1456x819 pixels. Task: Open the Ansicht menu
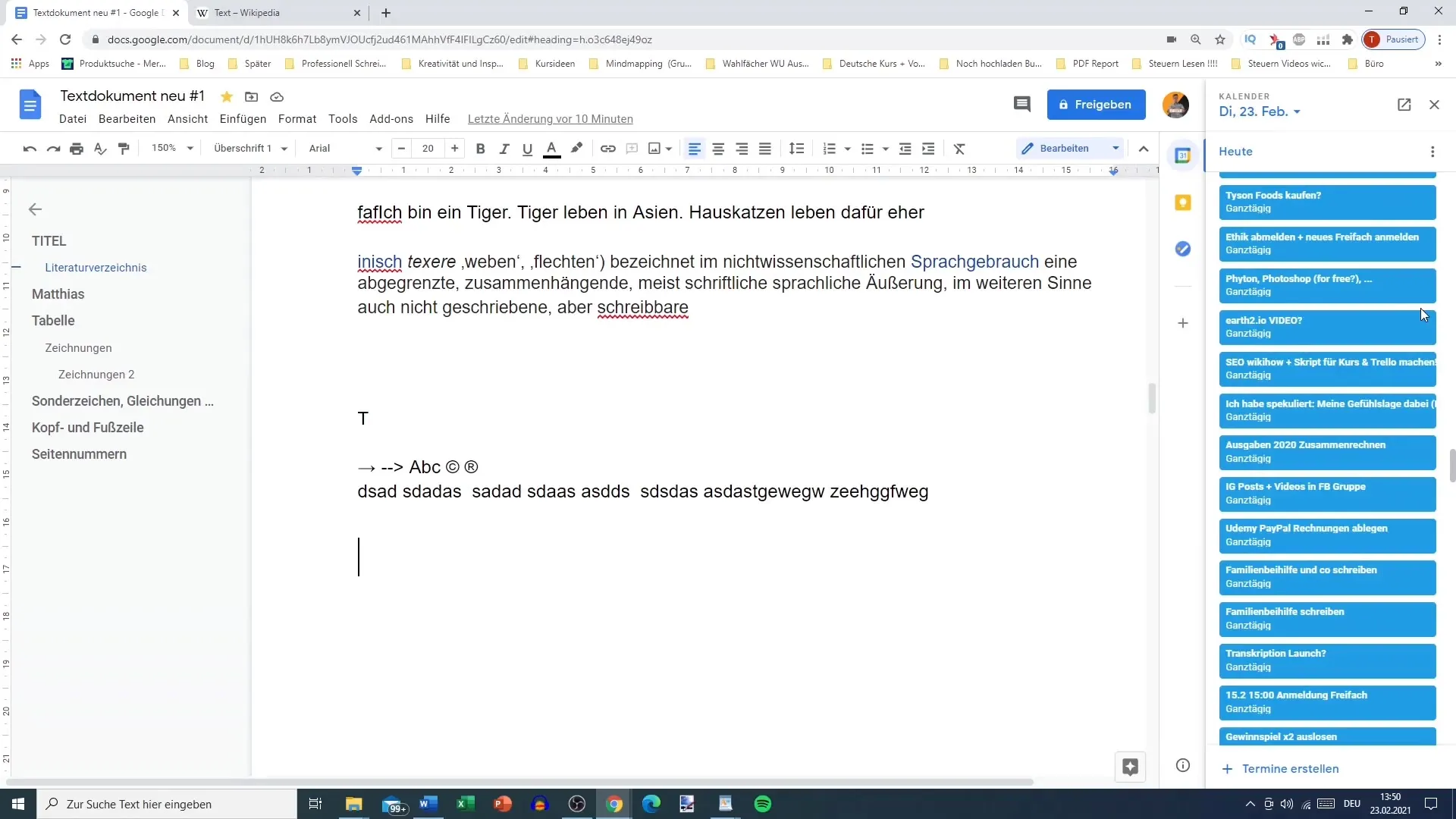pos(188,119)
